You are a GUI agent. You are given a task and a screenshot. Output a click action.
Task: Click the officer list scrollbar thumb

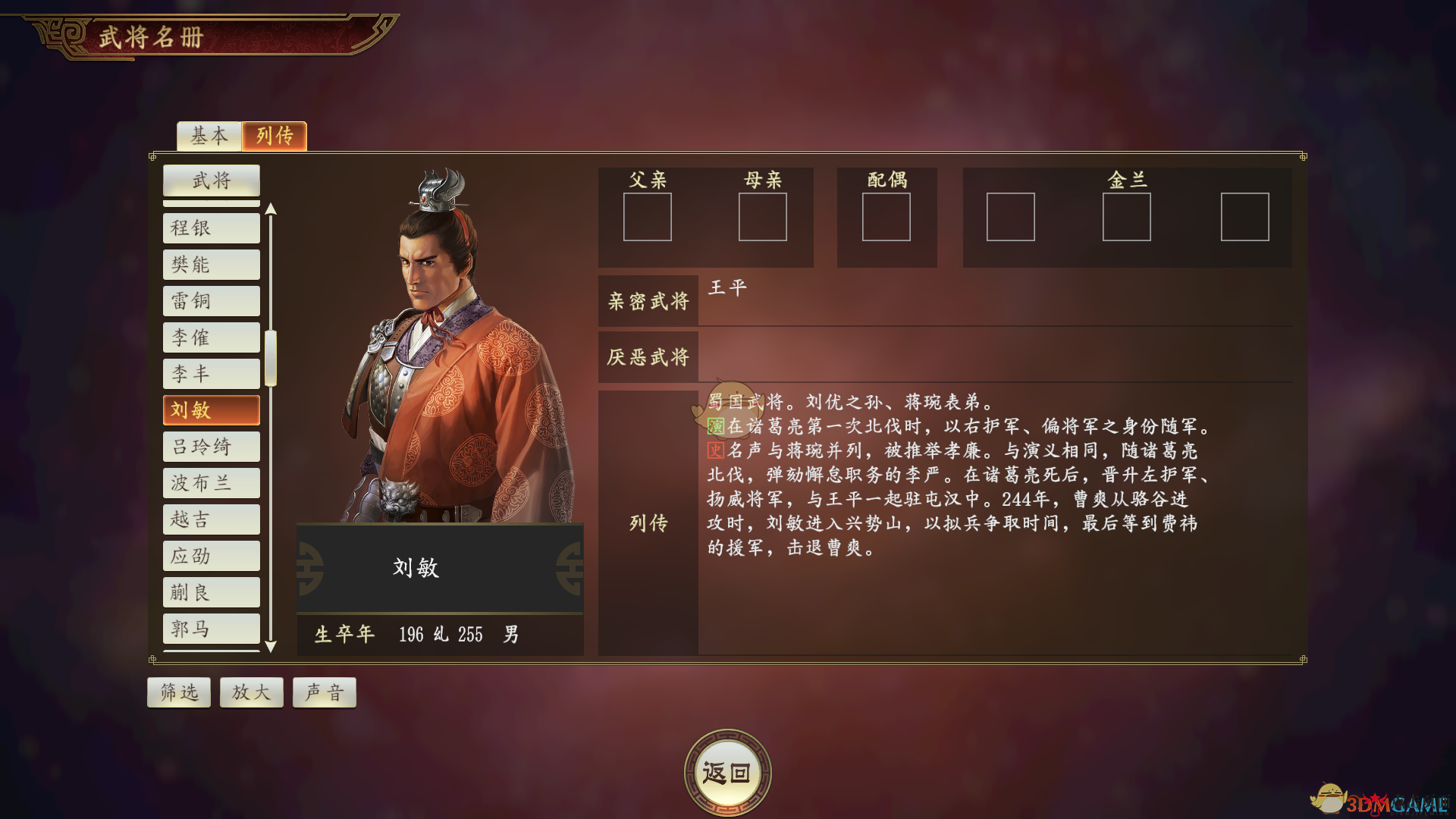[x=271, y=358]
